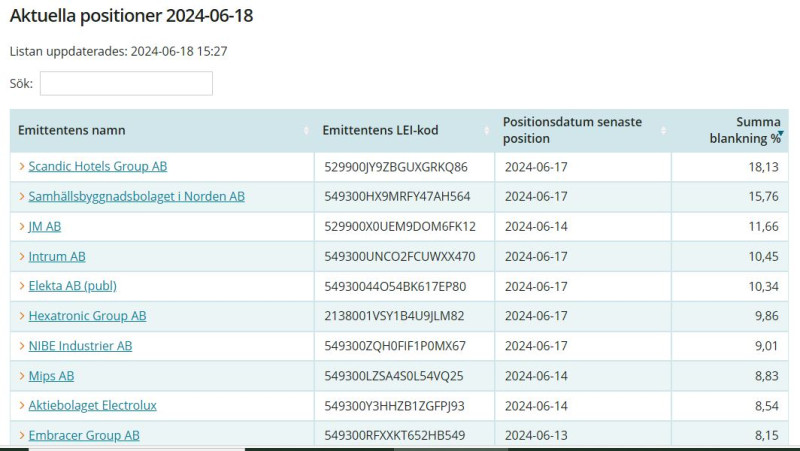This screenshot has height=451, width=800.
Task: Expand the JM AB row arrow
Action: pyautogui.click(x=21, y=226)
